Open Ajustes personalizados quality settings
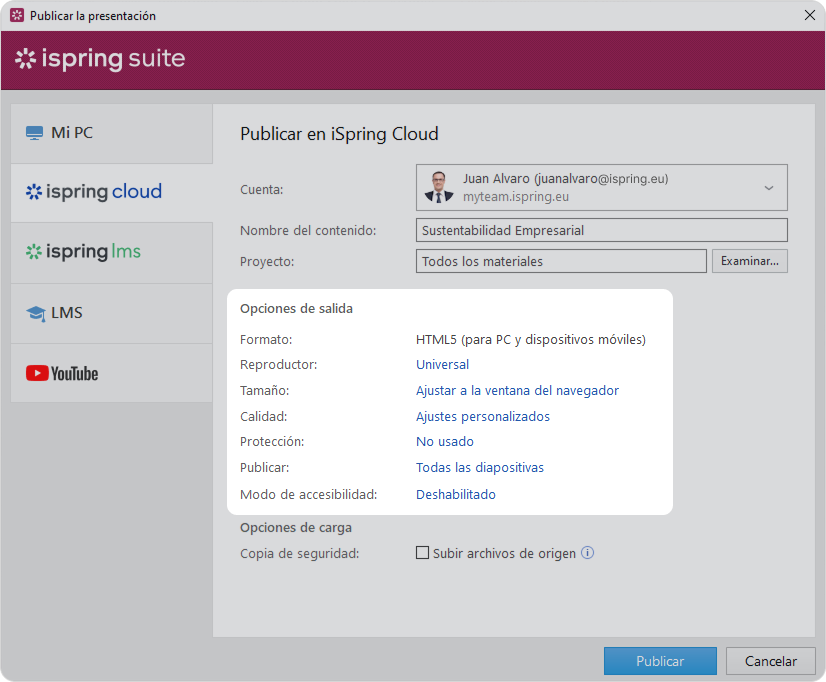The width and height of the screenshot is (826, 682). [483, 417]
